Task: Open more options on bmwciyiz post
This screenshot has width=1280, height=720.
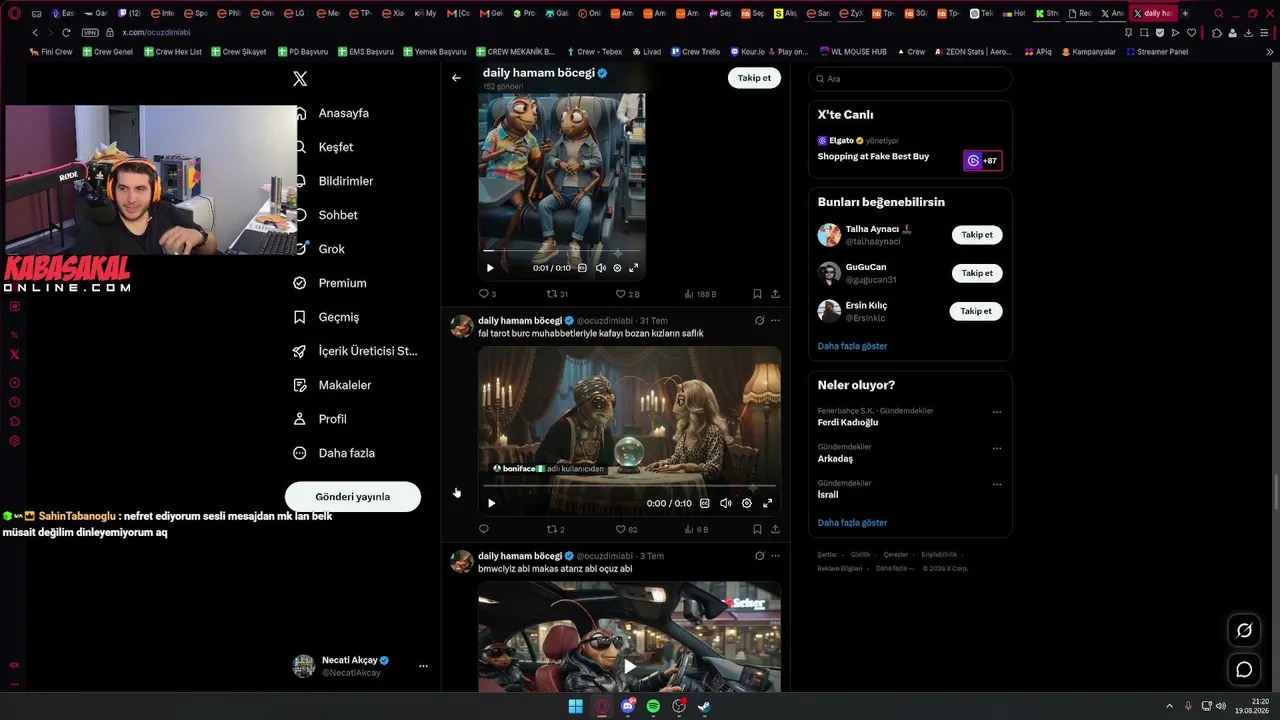Action: (775, 556)
